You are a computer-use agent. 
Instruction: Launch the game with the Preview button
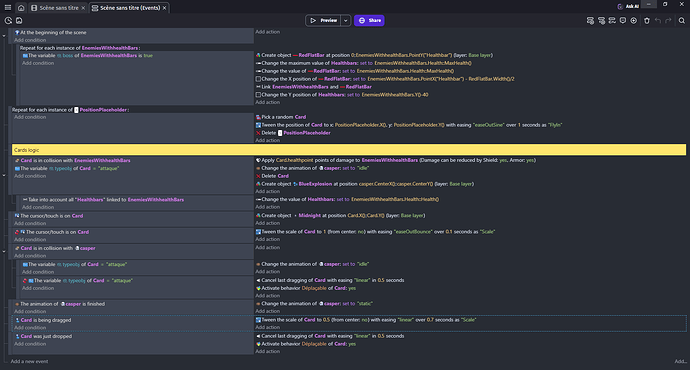pos(323,20)
